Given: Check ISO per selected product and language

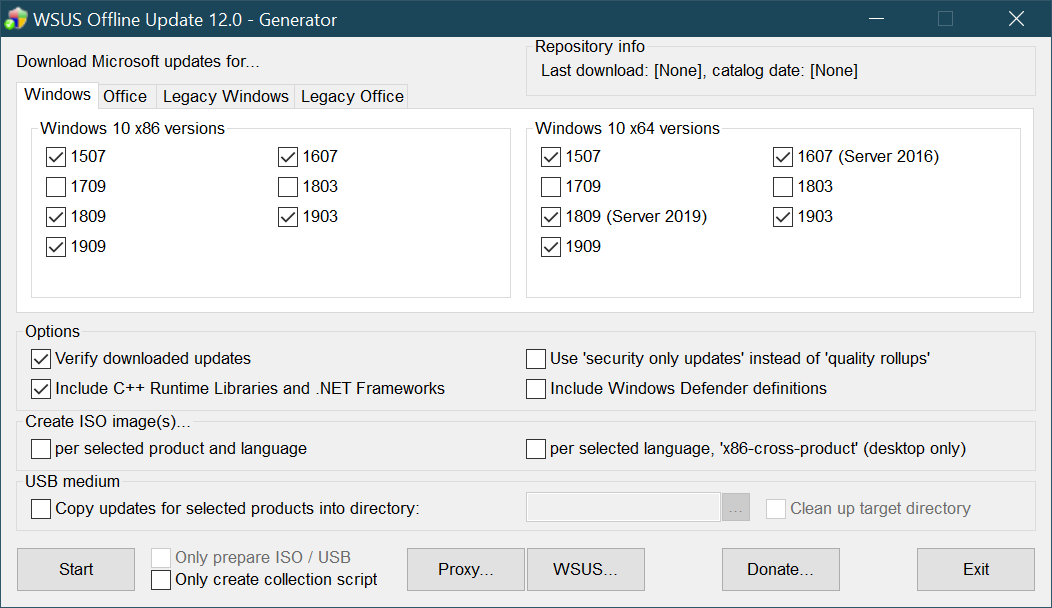Looking at the screenshot, I should tap(41, 449).
